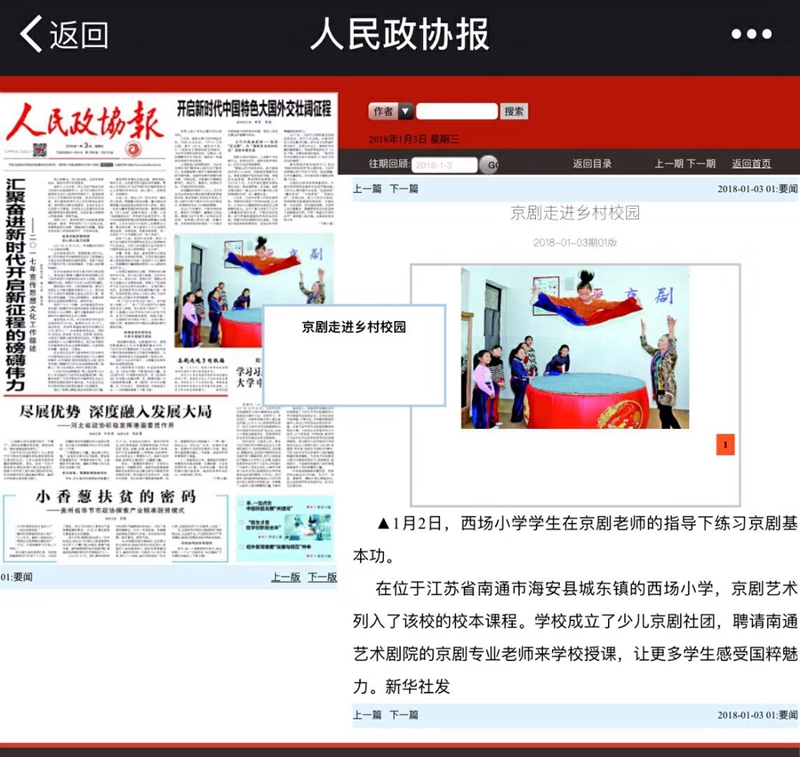Focus the search text field beside 作者

pos(457,111)
